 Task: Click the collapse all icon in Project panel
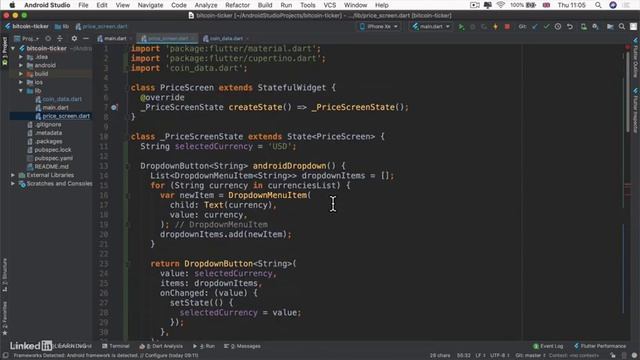[x=60, y=38]
